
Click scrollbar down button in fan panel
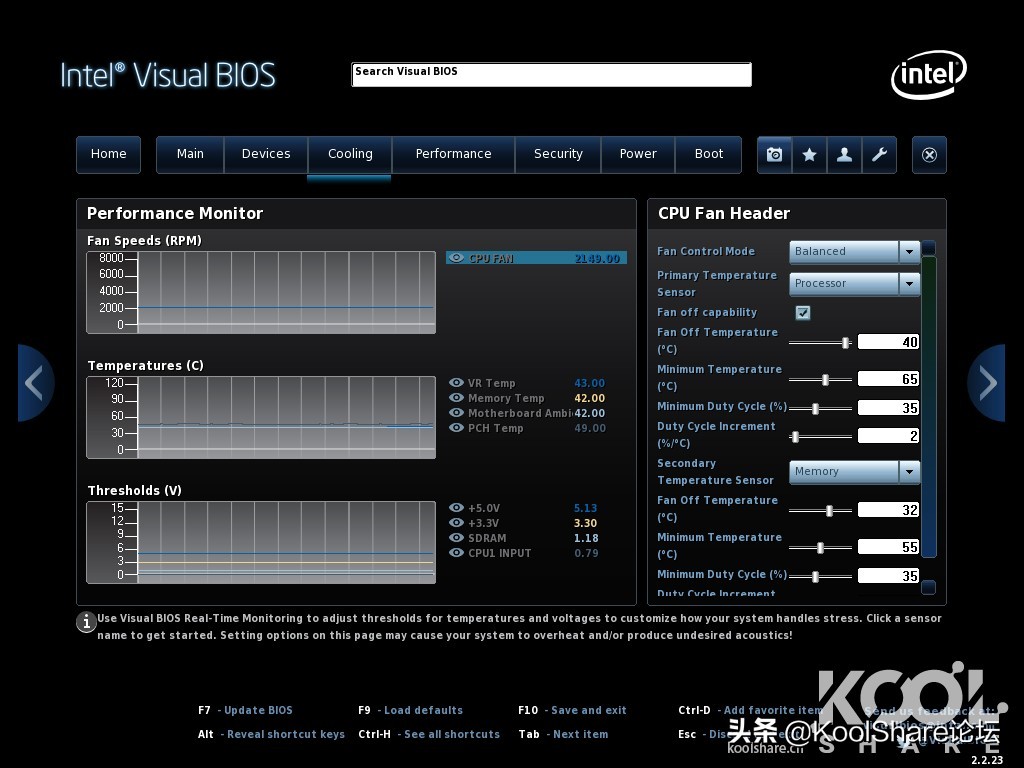[x=929, y=588]
